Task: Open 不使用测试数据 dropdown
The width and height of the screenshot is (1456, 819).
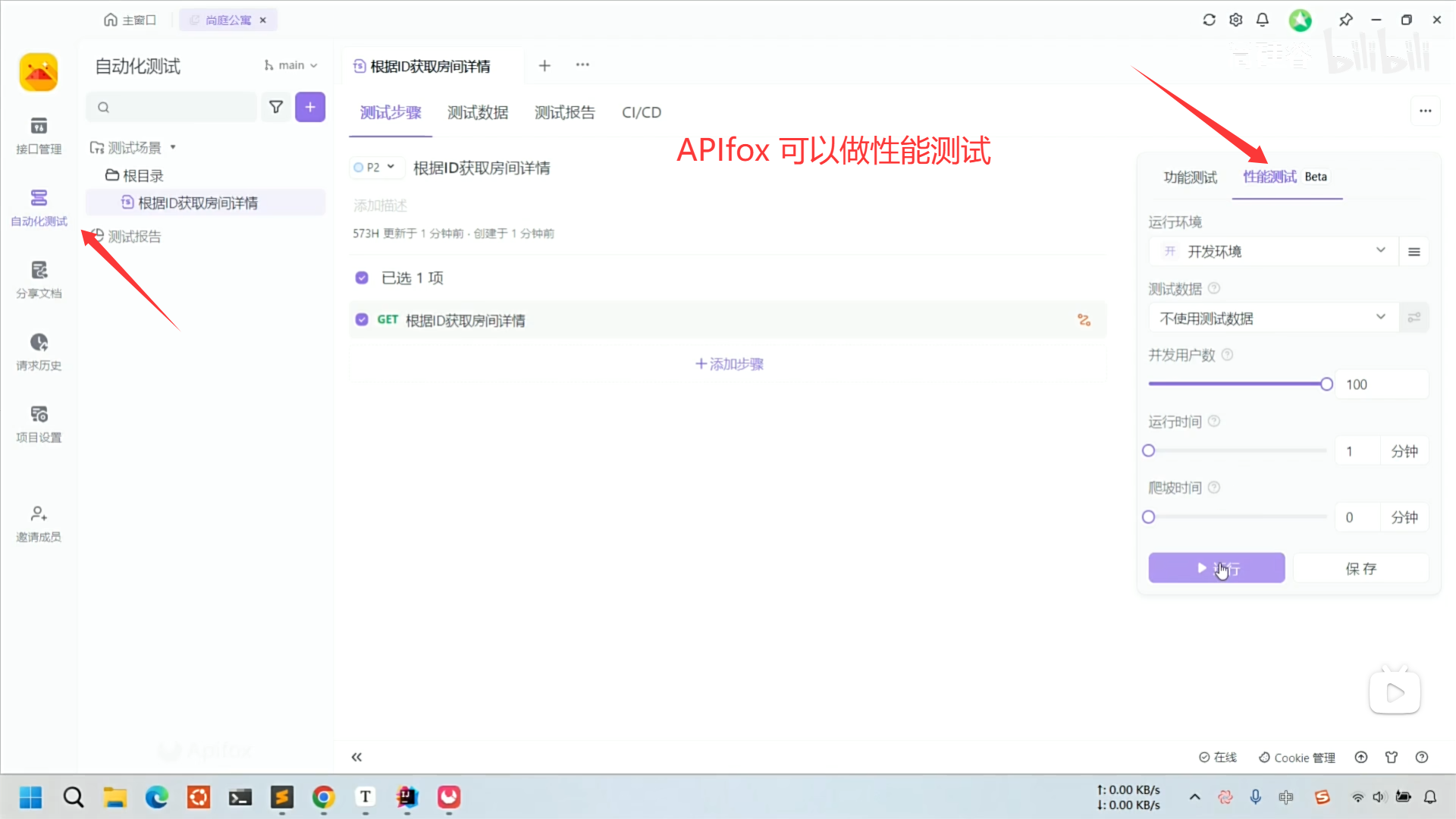Action: point(1274,318)
